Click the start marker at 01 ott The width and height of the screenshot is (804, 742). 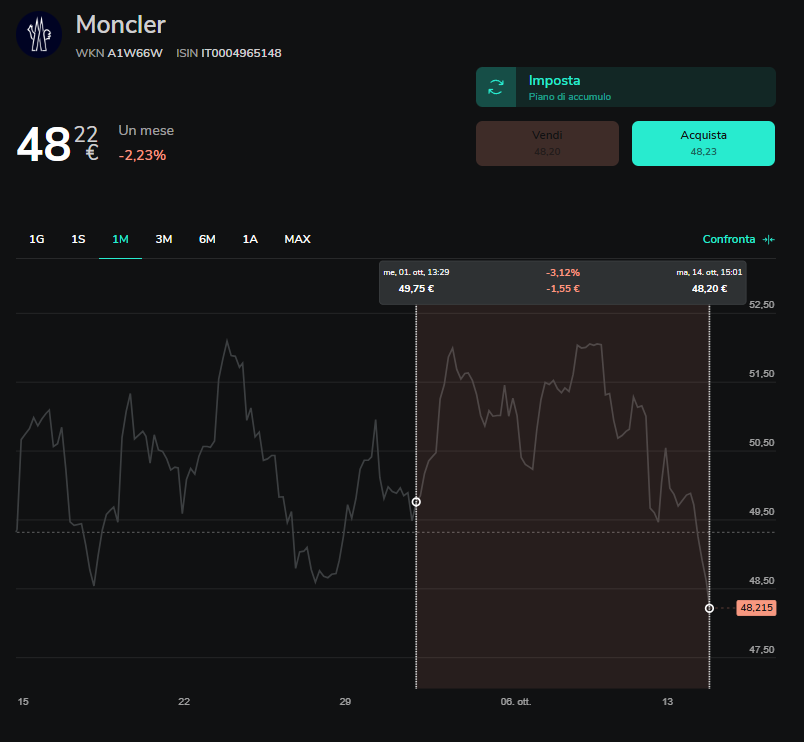pos(416,502)
